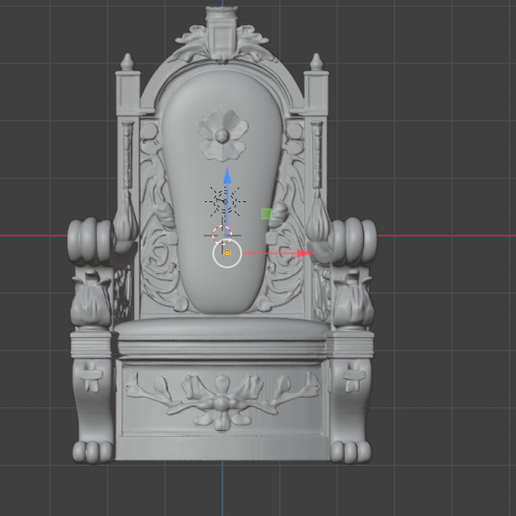Click the white circle free-move gizmo handle

pyautogui.click(x=227, y=253)
